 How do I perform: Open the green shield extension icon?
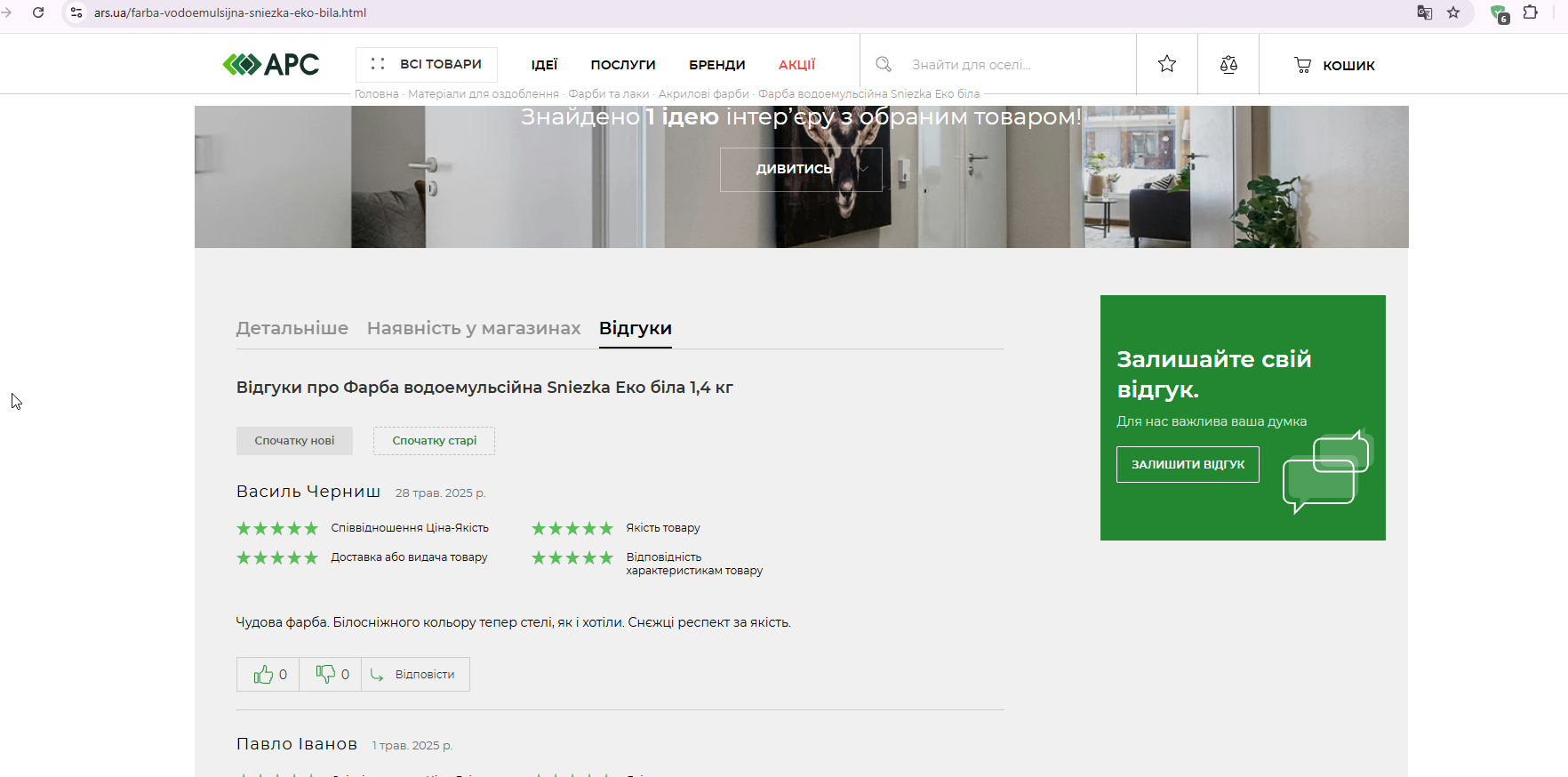click(1500, 13)
